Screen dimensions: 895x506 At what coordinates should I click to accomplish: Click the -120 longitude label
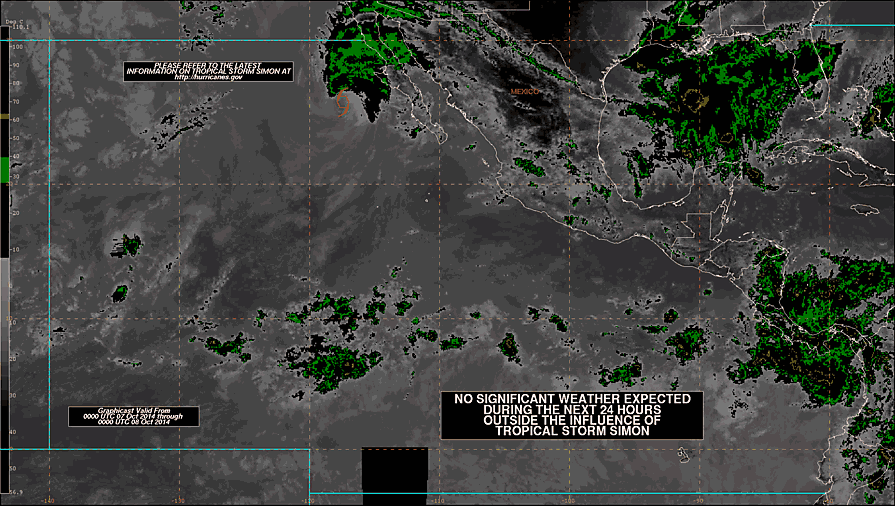(308, 501)
